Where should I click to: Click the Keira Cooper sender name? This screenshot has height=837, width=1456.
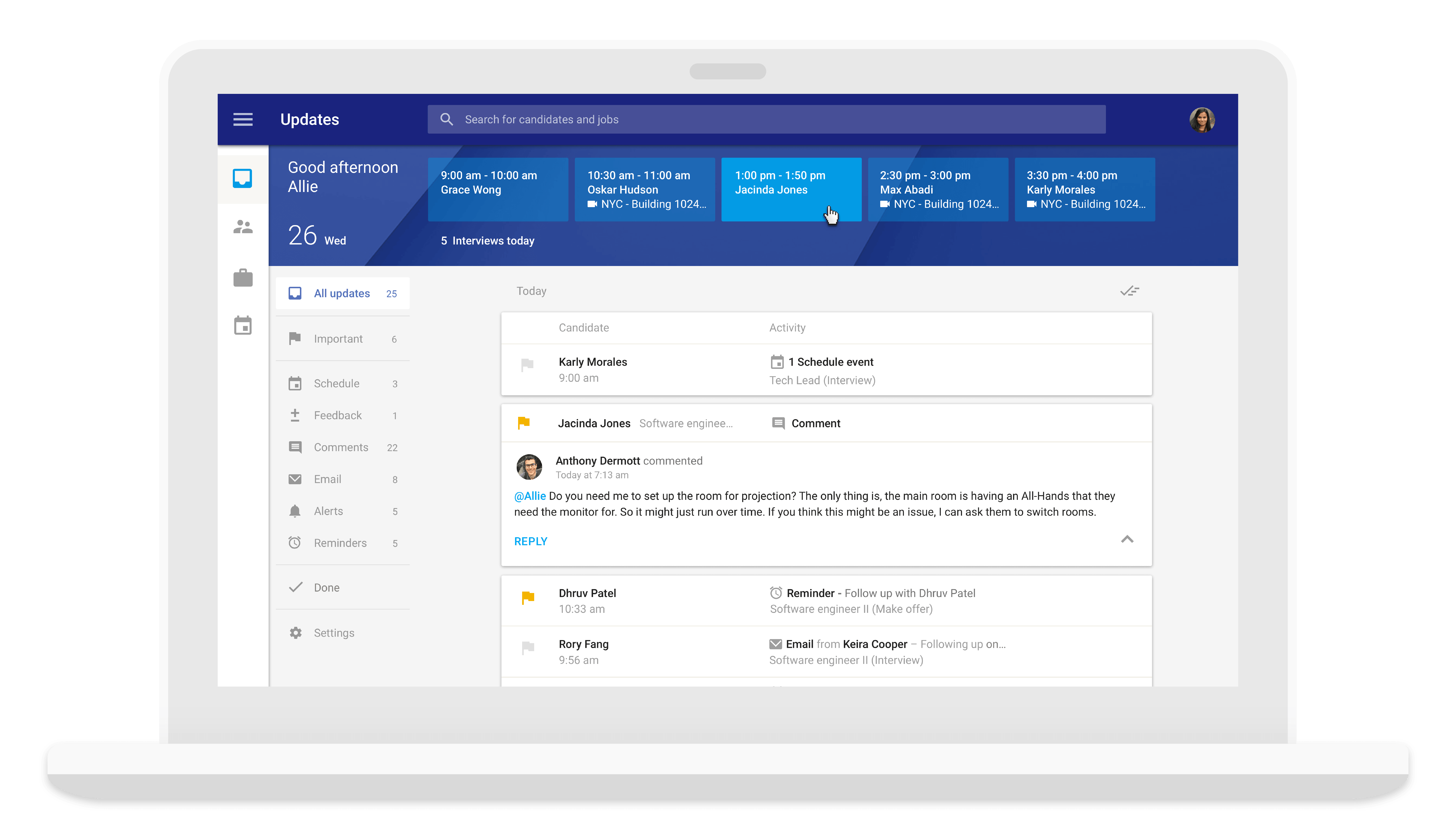[875, 645]
